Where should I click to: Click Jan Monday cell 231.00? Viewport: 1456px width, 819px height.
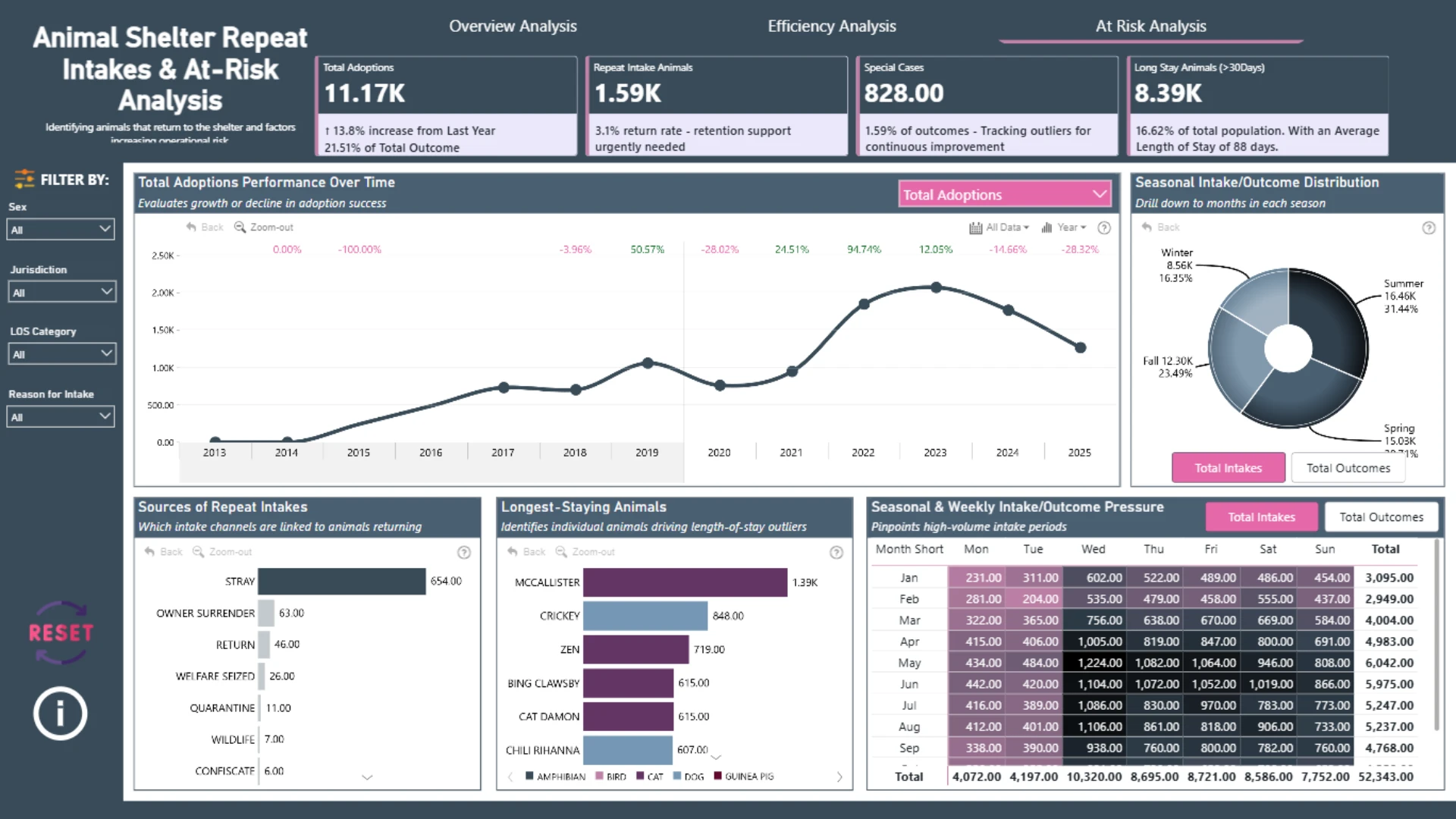pyautogui.click(x=976, y=578)
